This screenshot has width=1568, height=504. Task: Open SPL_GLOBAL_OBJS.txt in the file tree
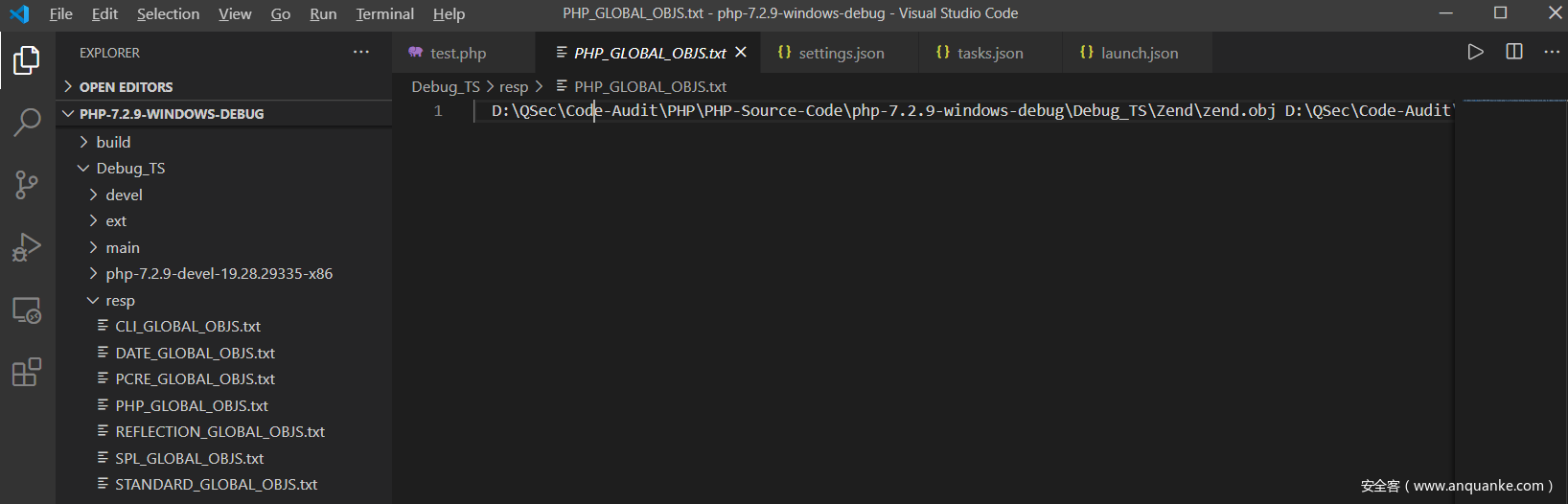(x=189, y=459)
